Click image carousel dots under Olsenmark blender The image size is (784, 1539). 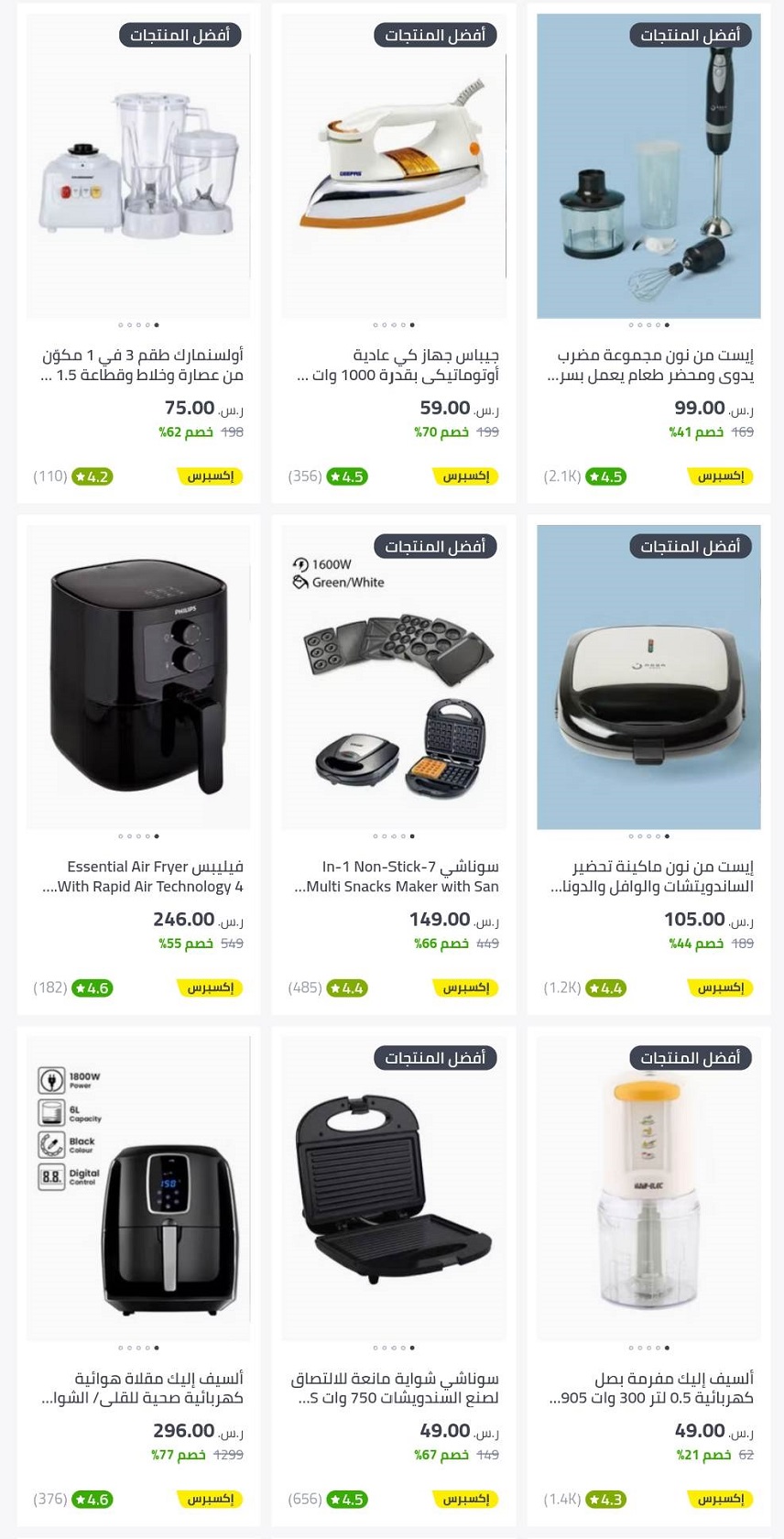[138, 325]
